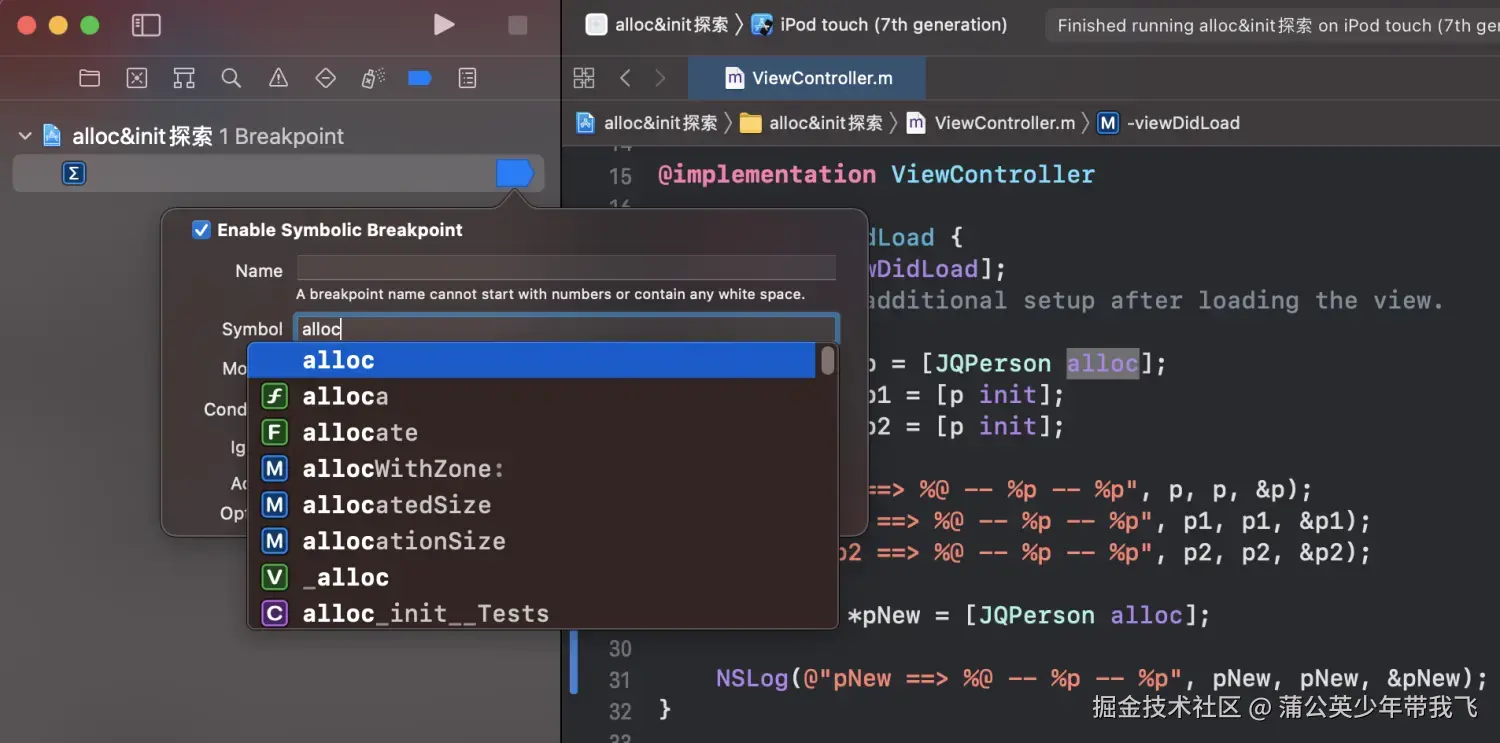This screenshot has width=1500, height=743.
Task: Click the Finished running status message
Action: 1277,26
